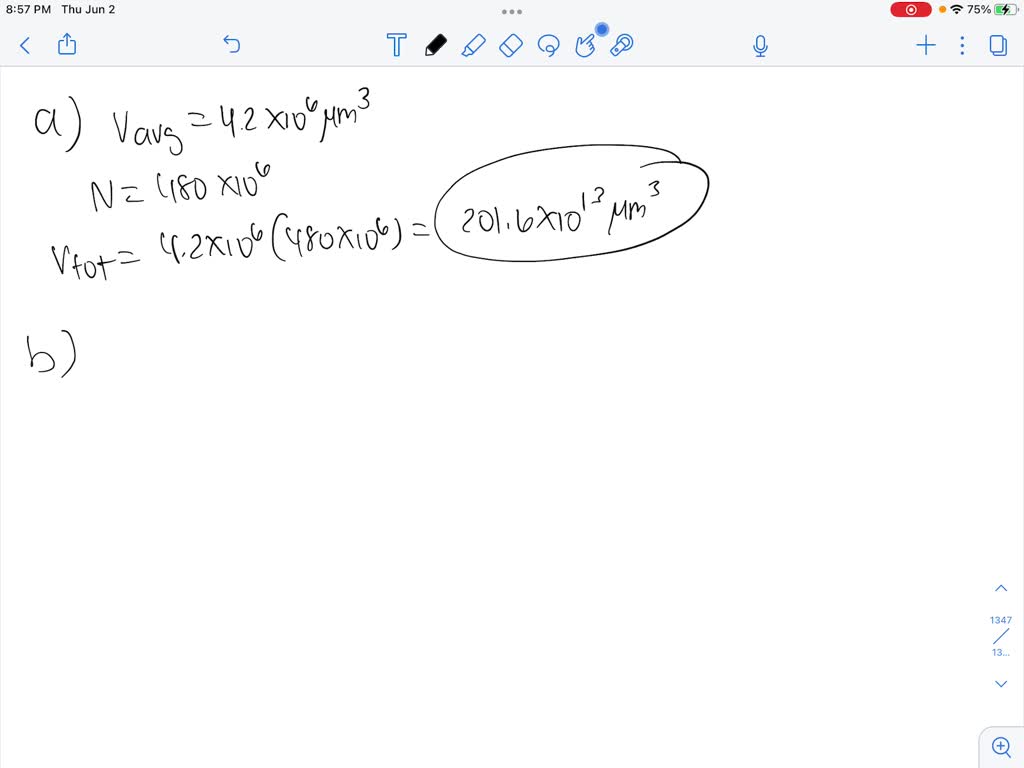The width and height of the screenshot is (1024, 768).
Task: Toggle the Hand pointer tool on
Action: pyautogui.click(x=586, y=46)
